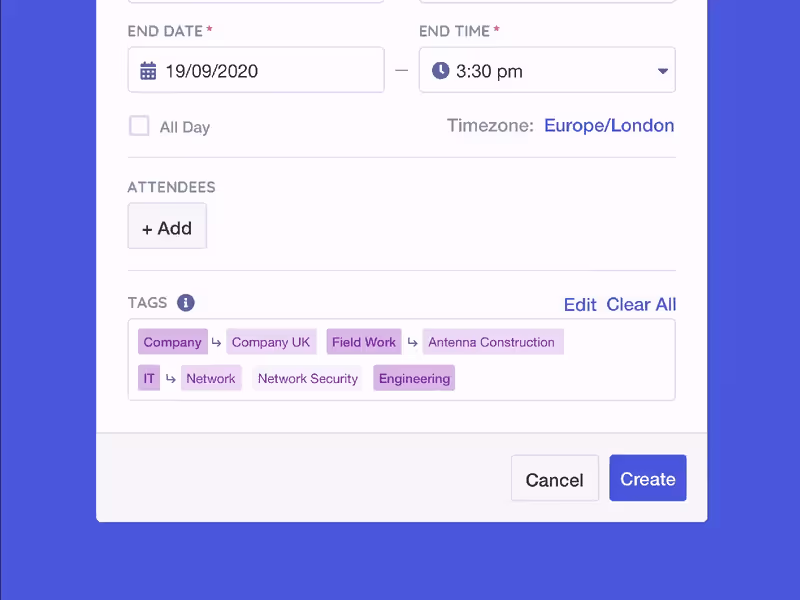The image size is (800, 600).
Task: Expand the End Time dropdown arrow
Action: 663,71
